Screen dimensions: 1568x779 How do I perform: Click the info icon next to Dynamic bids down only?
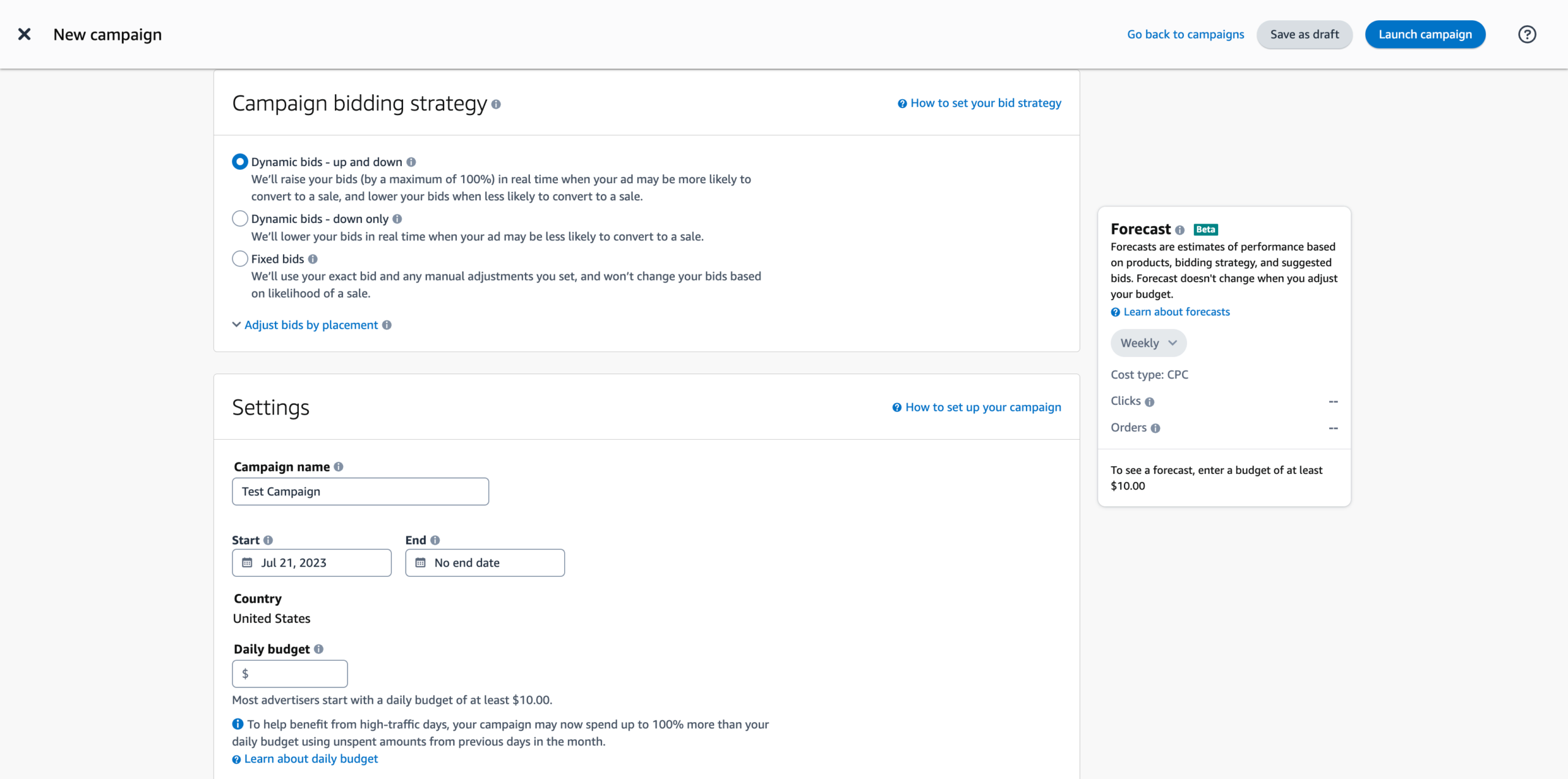click(x=398, y=218)
